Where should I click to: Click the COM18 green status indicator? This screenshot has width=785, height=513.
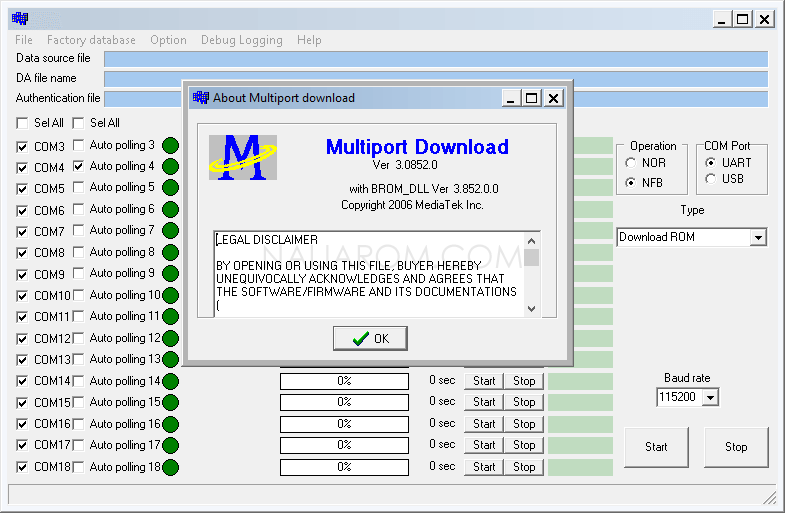170,468
